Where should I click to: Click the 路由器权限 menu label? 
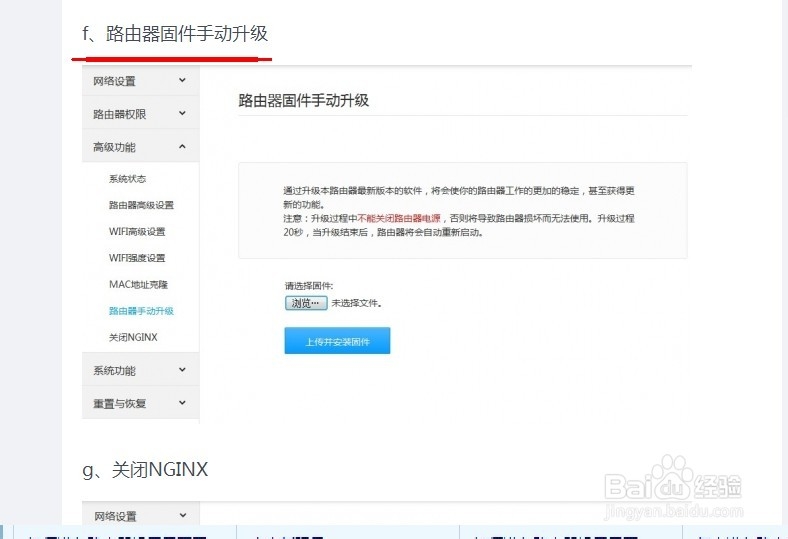coord(120,114)
